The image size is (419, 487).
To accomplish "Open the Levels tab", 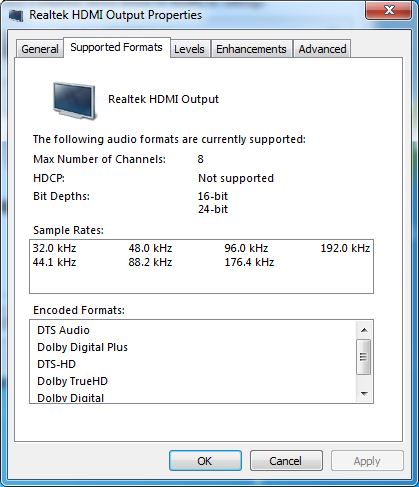I will tap(189, 49).
